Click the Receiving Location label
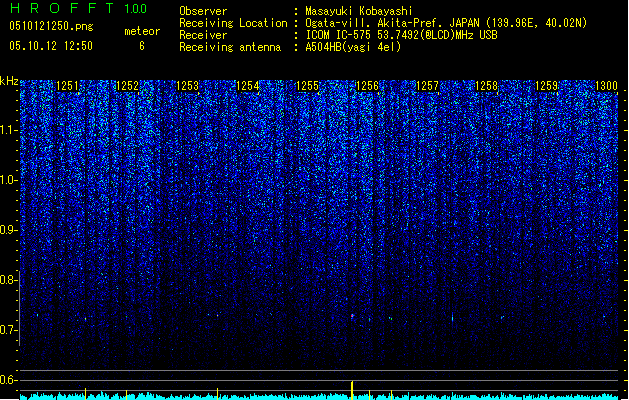The width and height of the screenshot is (629, 400). (x=233, y=23)
